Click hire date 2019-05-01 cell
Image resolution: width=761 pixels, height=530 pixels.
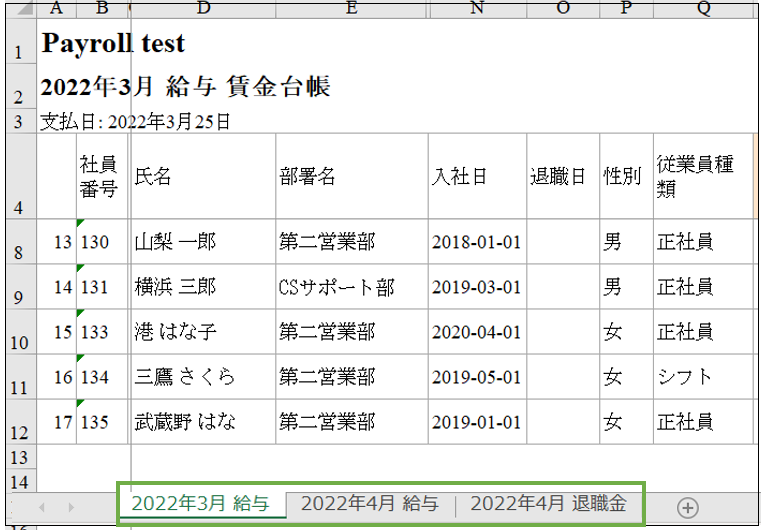tap(477, 377)
